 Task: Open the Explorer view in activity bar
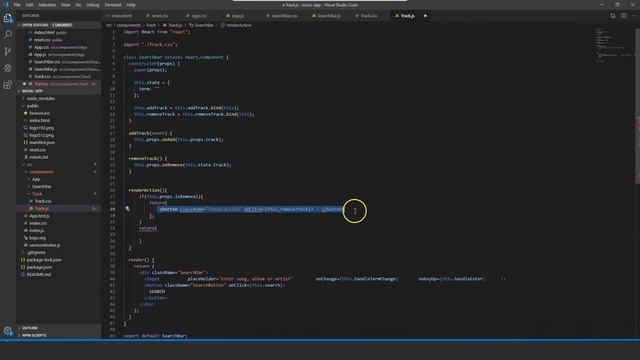pyautogui.click(x=8, y=18)
